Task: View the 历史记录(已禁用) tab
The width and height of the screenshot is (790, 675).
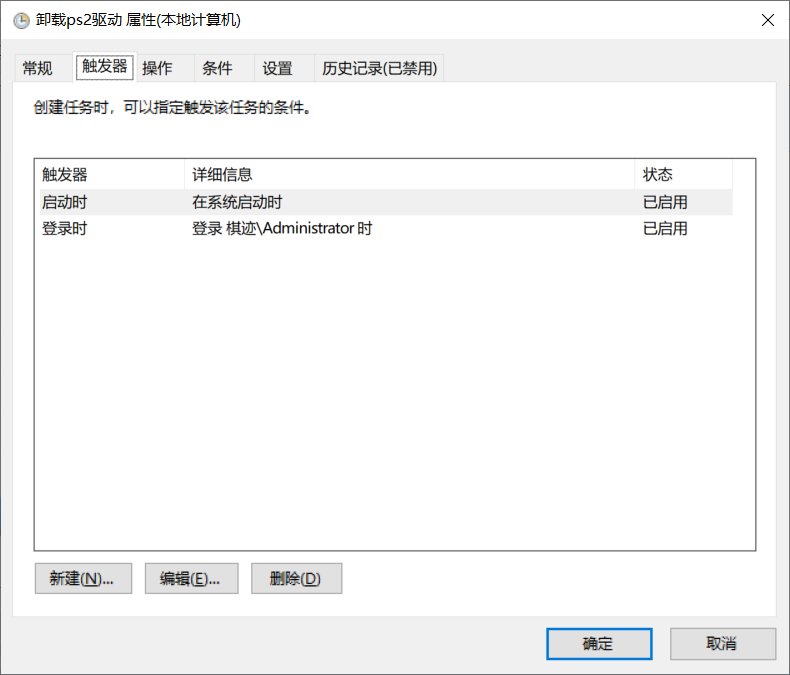Action: pyautogui.click(x=379, y=68)
